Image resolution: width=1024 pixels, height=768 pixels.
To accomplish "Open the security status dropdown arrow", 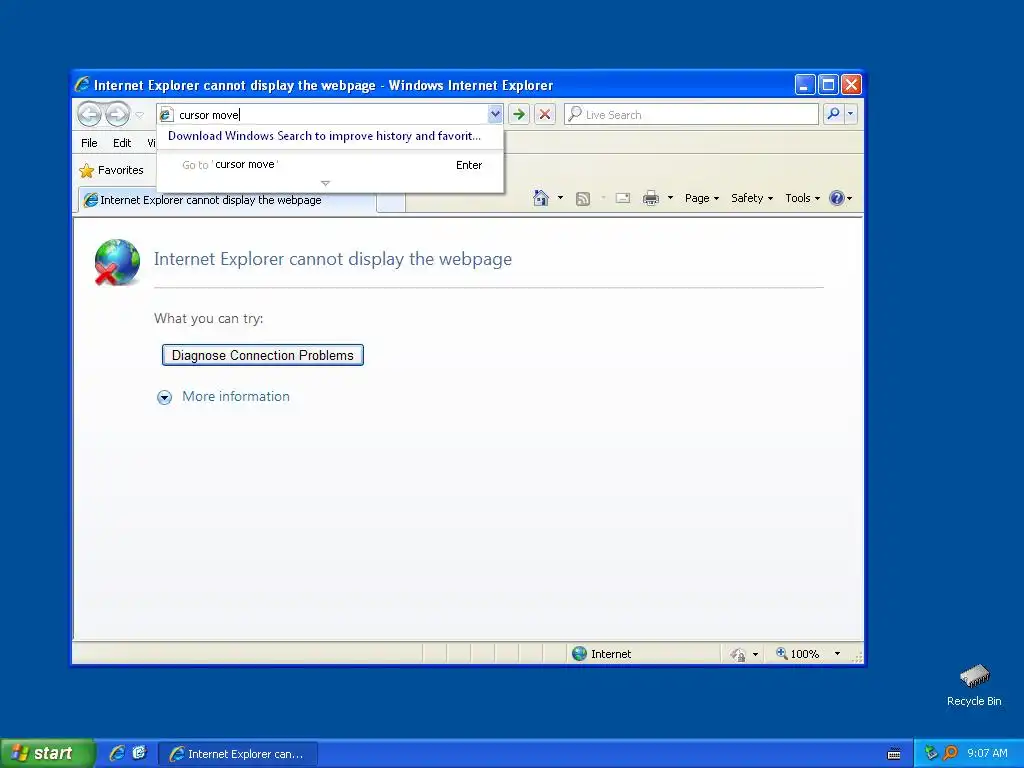I will (x=755, y=654).
